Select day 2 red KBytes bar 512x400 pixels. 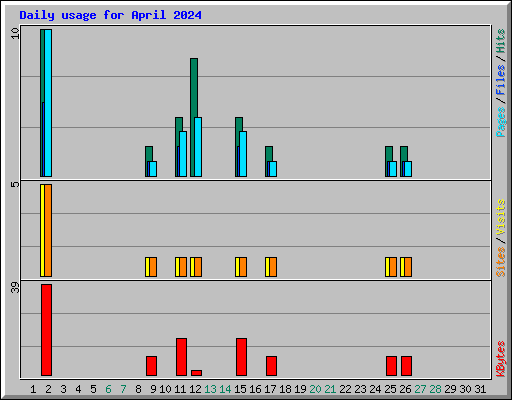pos(46,330)
